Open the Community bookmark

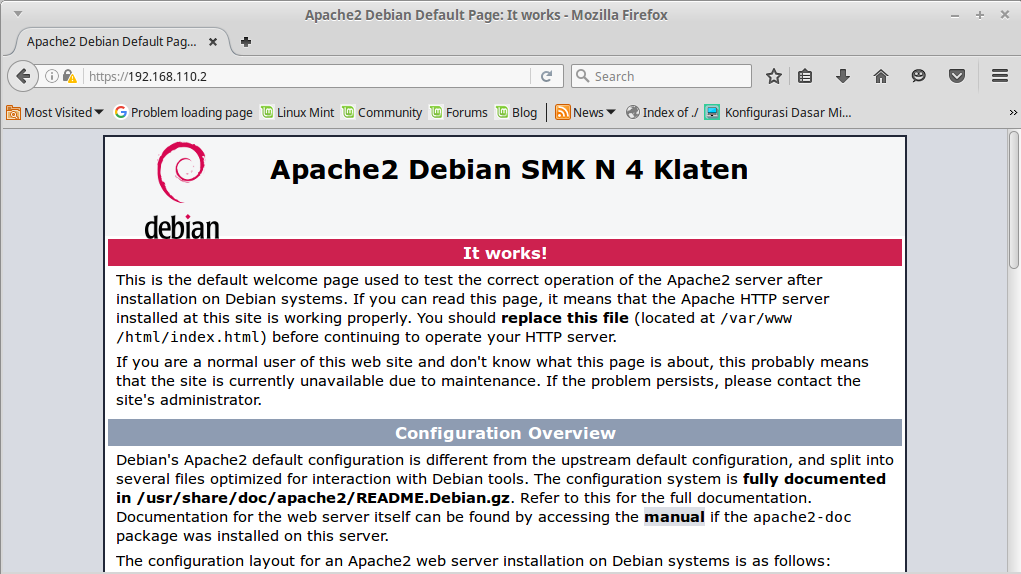(x=382, y=113)
